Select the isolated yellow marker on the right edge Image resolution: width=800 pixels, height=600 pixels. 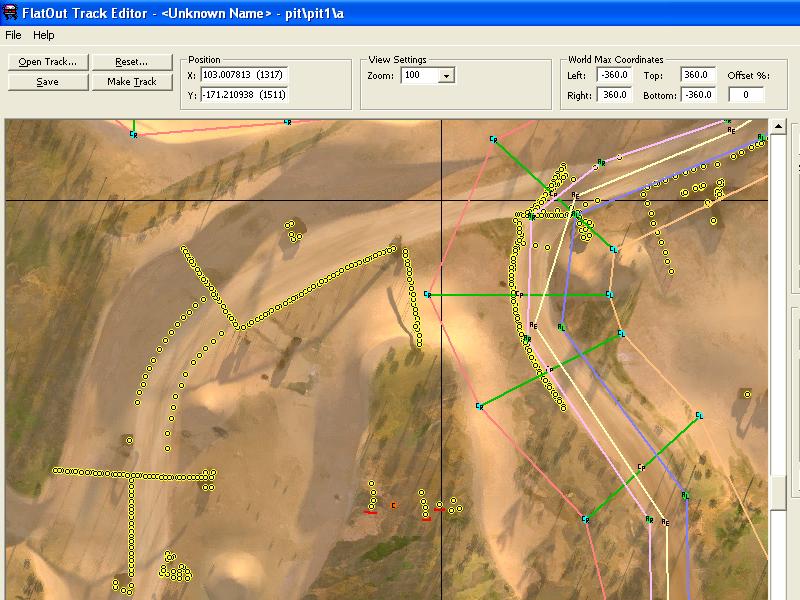point(747,394)
